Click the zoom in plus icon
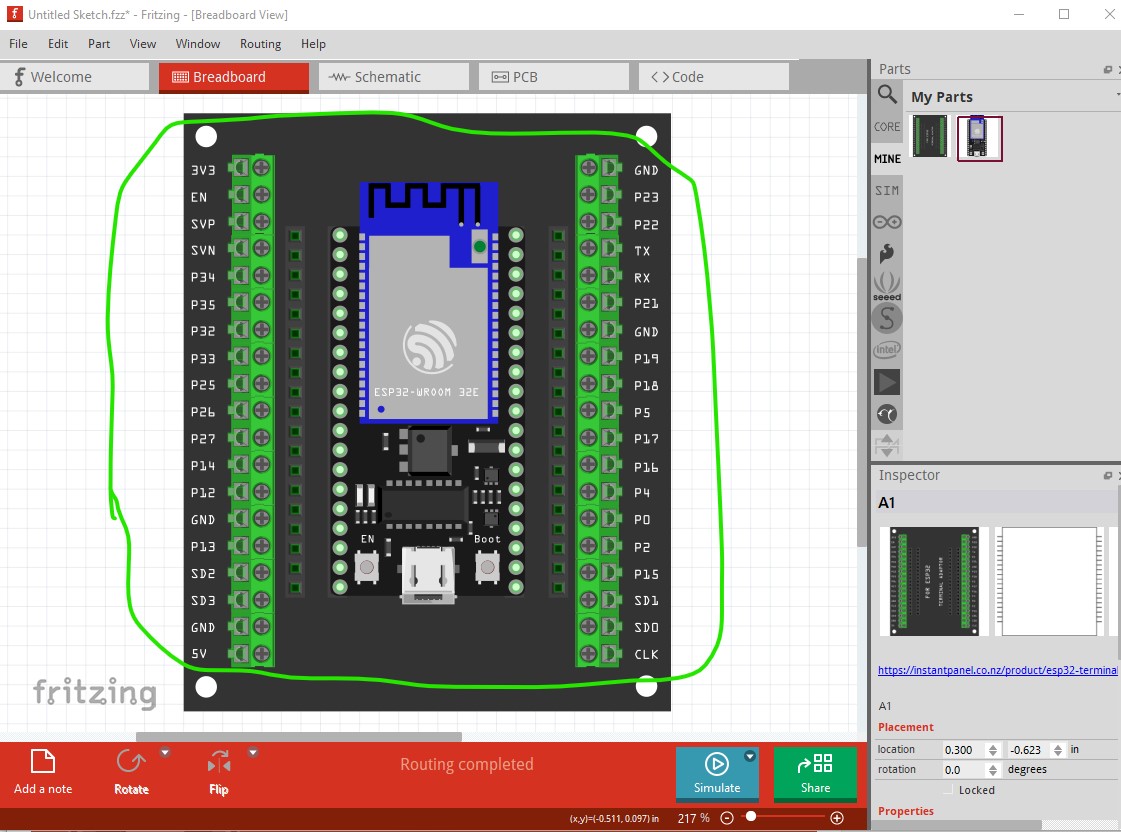The width and height of the screenshot is (1121, 832). (837, 818)
